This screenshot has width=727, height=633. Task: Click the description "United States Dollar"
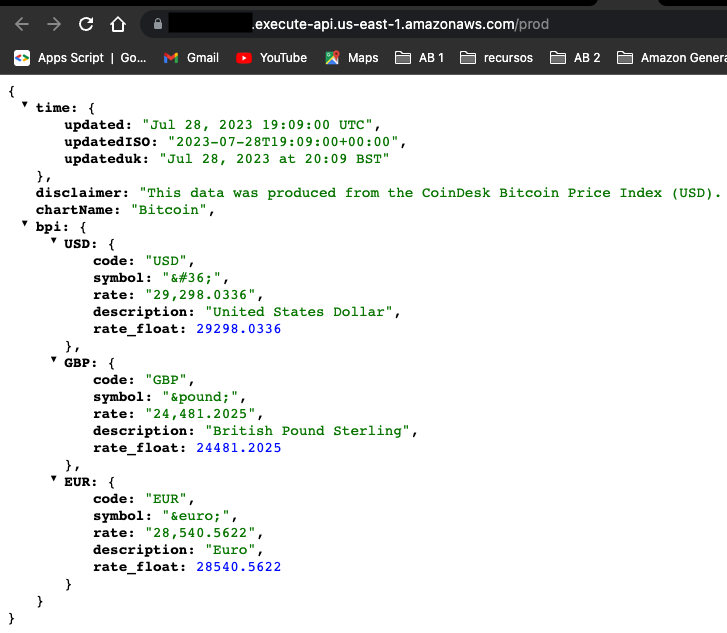299,312
